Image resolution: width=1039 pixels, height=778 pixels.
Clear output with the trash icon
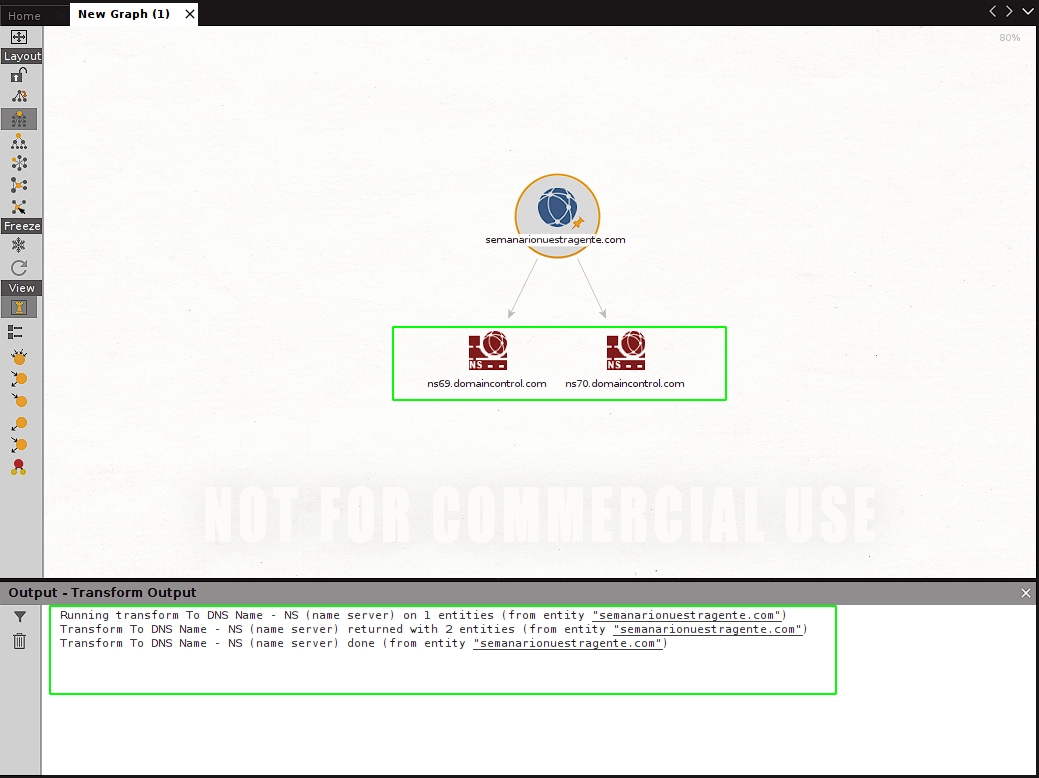coord(19,640)
